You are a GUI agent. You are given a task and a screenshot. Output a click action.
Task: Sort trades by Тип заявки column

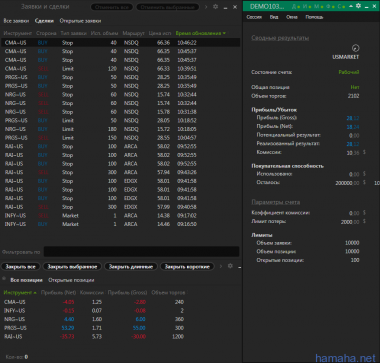[74, 33]
